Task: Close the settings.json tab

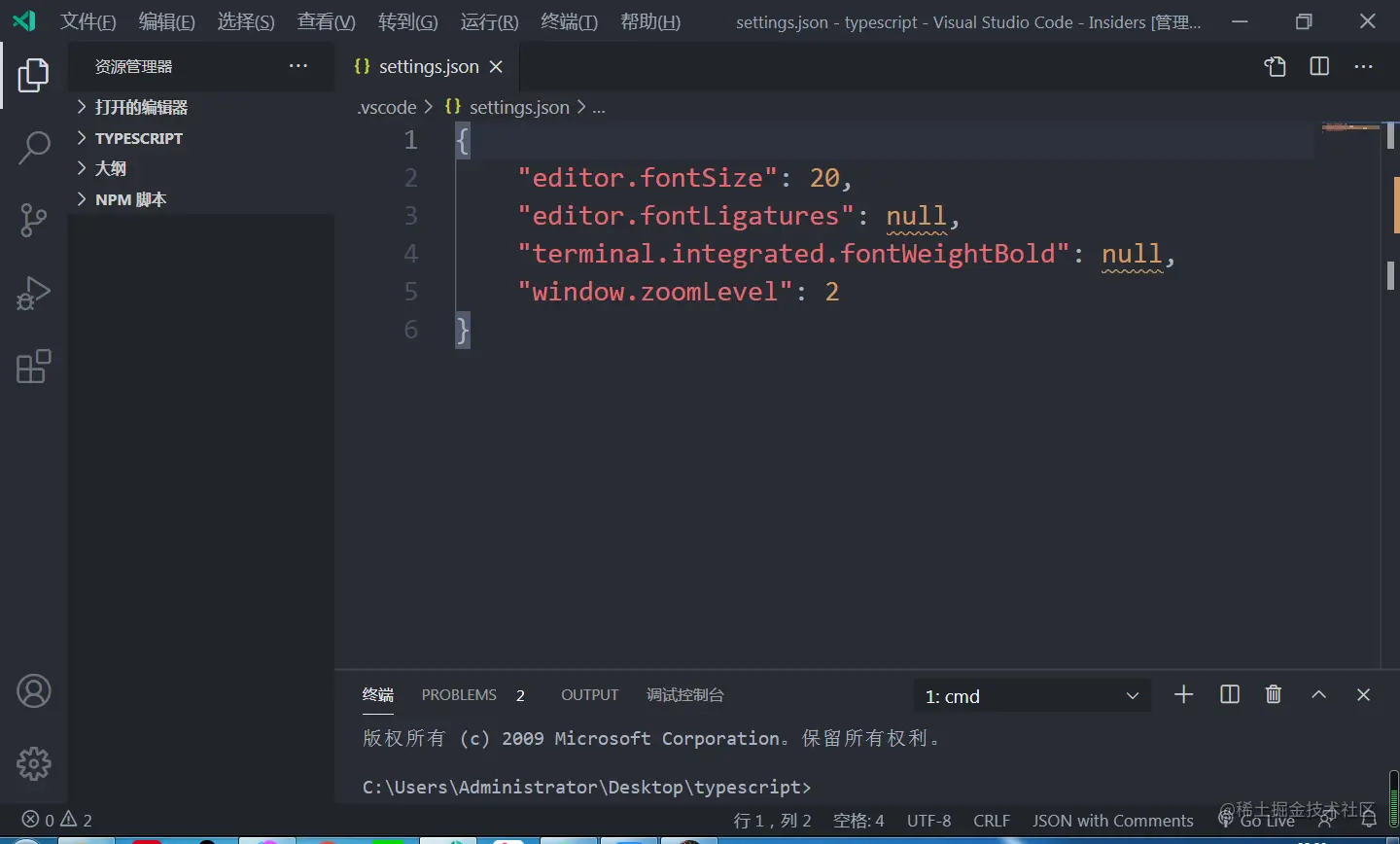Action: click(496, 66)
